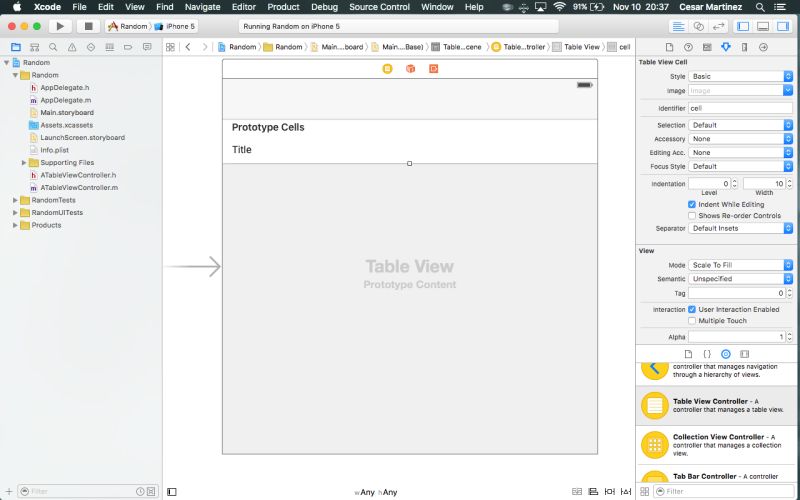Show the Media library
Viewport: 800px width, 500px height.
click(744, 354)
